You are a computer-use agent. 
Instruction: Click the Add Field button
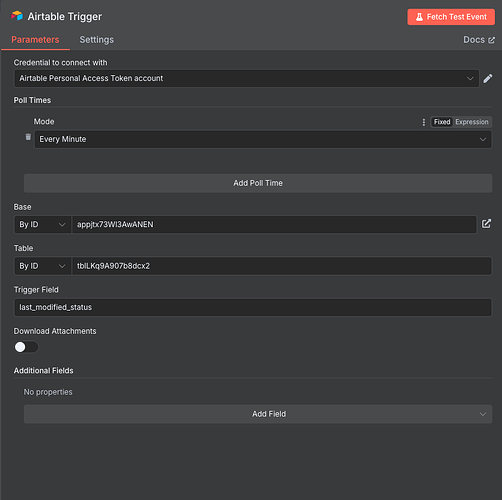tap(258, 414)
